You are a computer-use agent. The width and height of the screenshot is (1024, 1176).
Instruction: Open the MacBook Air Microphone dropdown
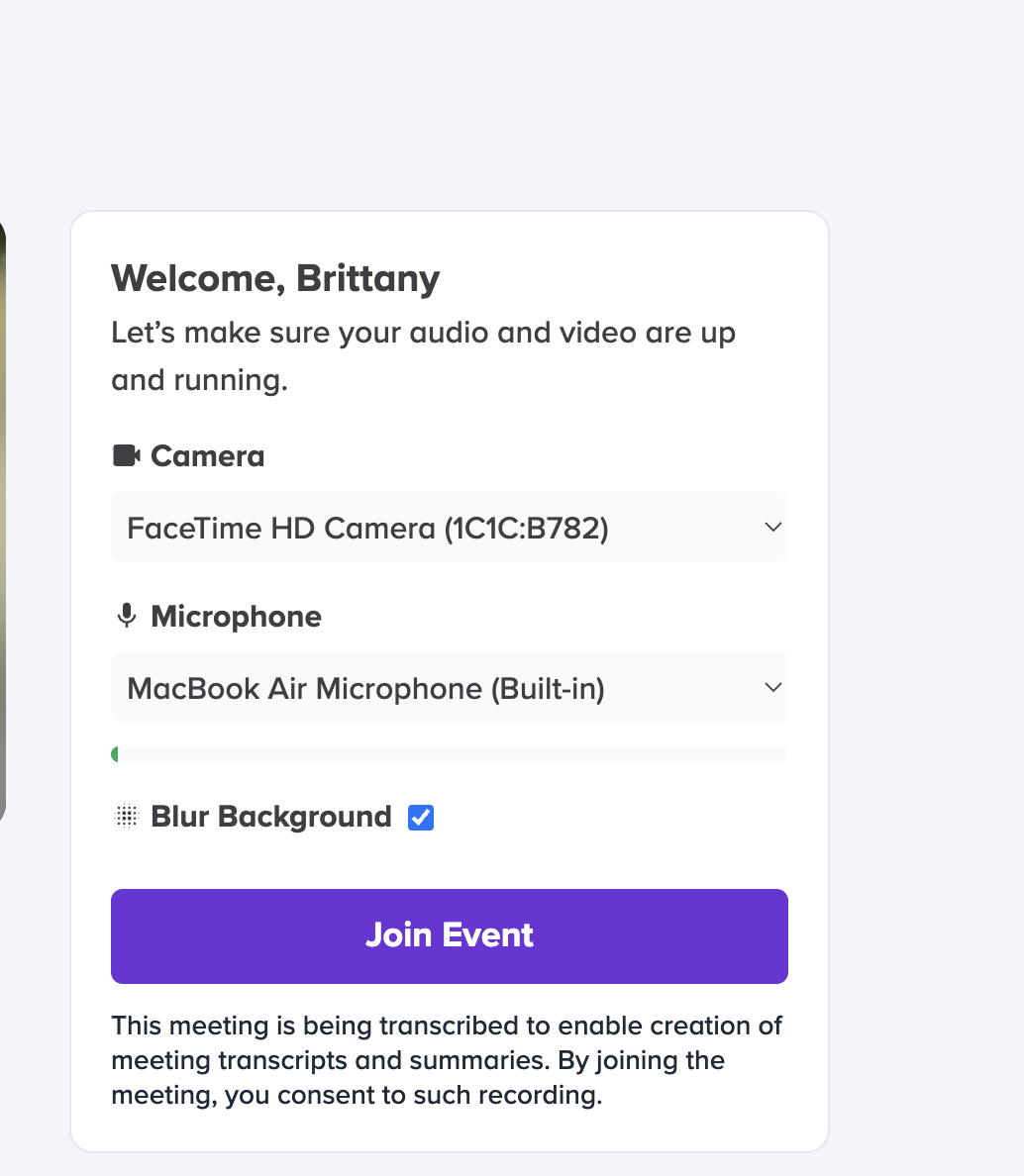click(x=450, y=688)
